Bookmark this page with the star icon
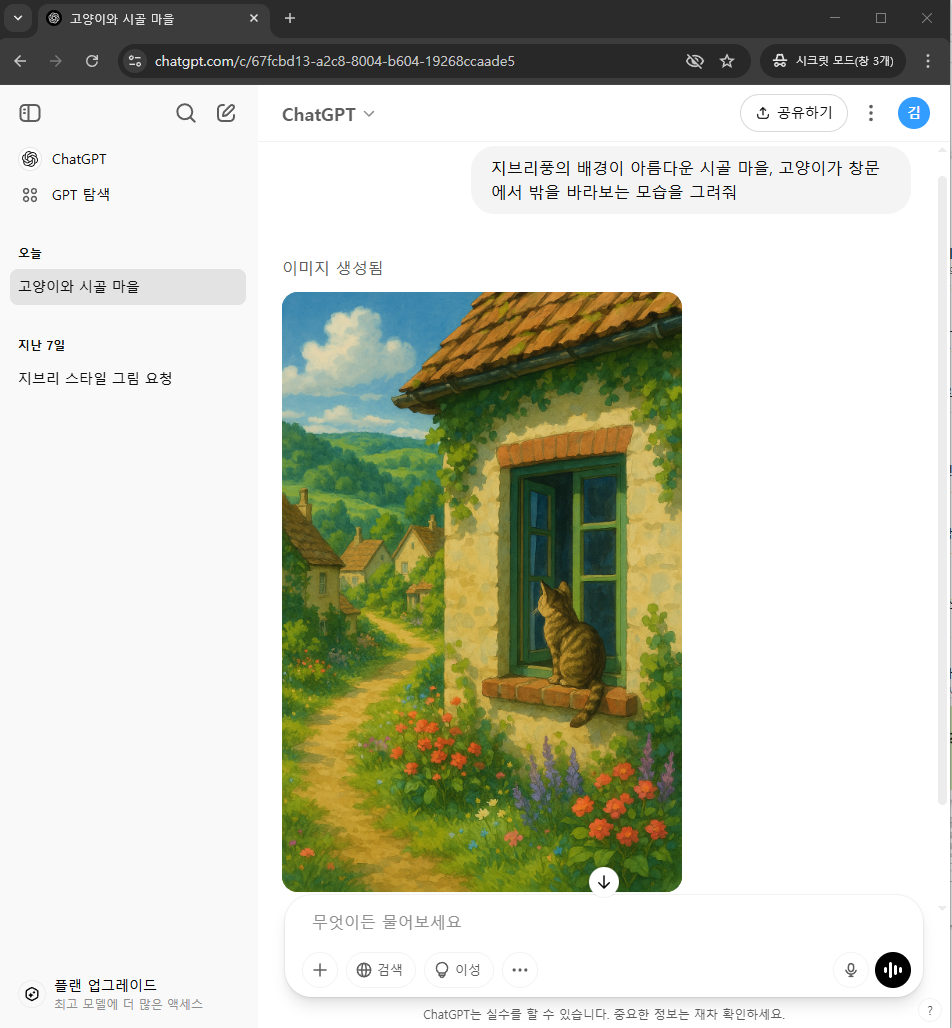 [726, 61]
